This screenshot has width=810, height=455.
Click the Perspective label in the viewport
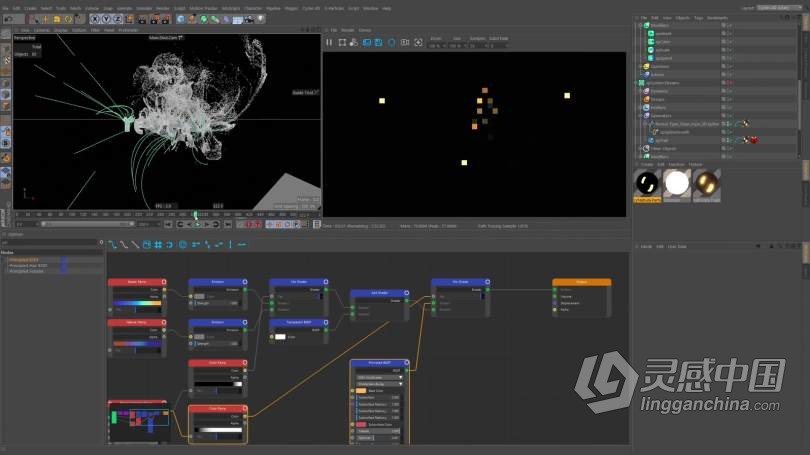point(25,38)
